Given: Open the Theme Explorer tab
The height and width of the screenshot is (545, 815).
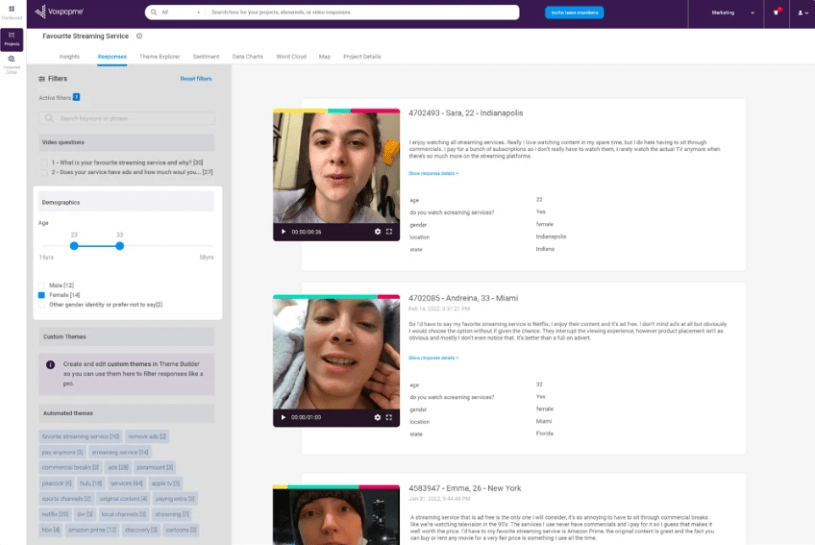Looking at the screenshot, I should point(160,57).
